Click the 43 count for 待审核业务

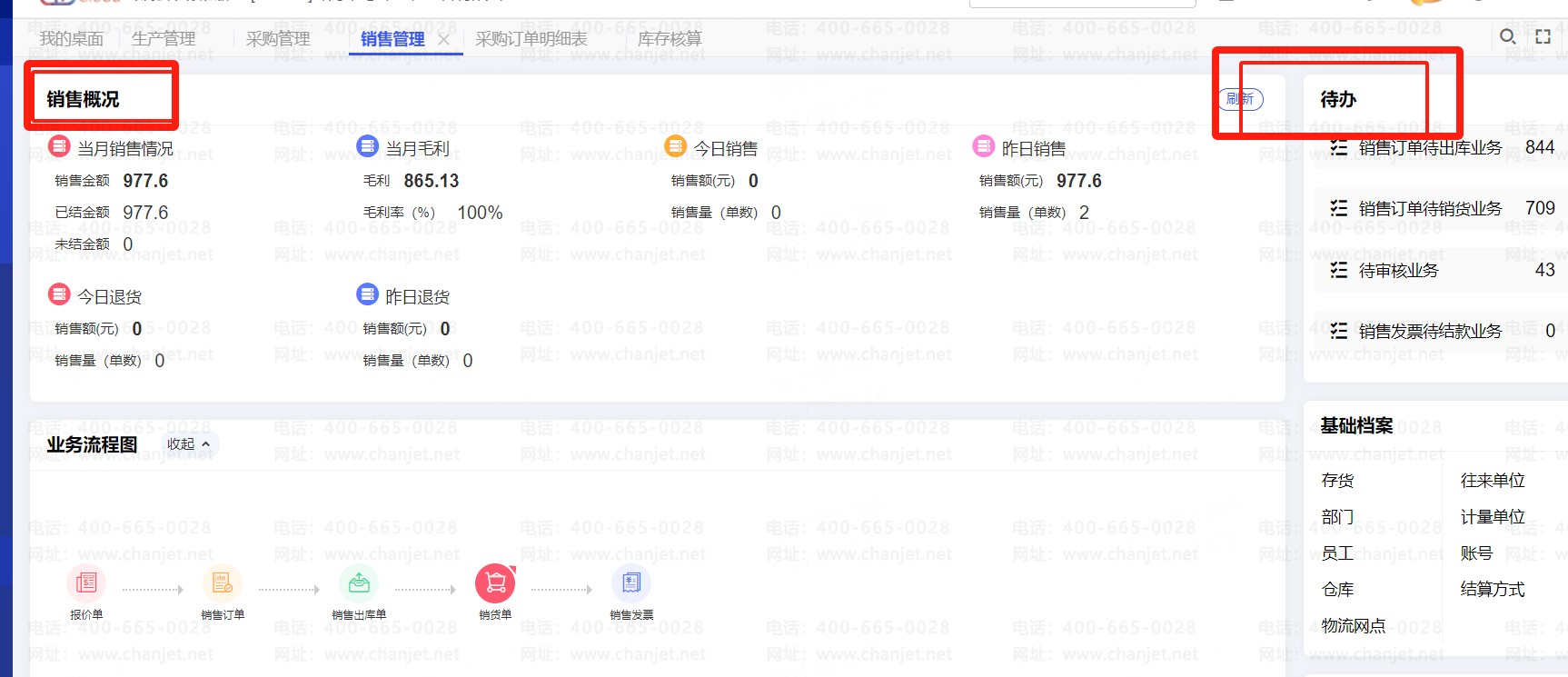click(1545, 270)
